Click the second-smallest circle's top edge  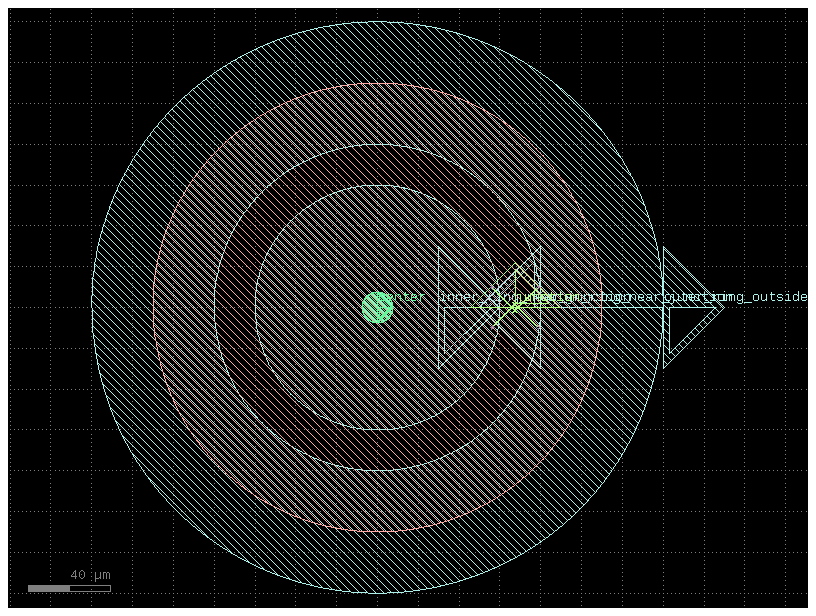point(377,144)
